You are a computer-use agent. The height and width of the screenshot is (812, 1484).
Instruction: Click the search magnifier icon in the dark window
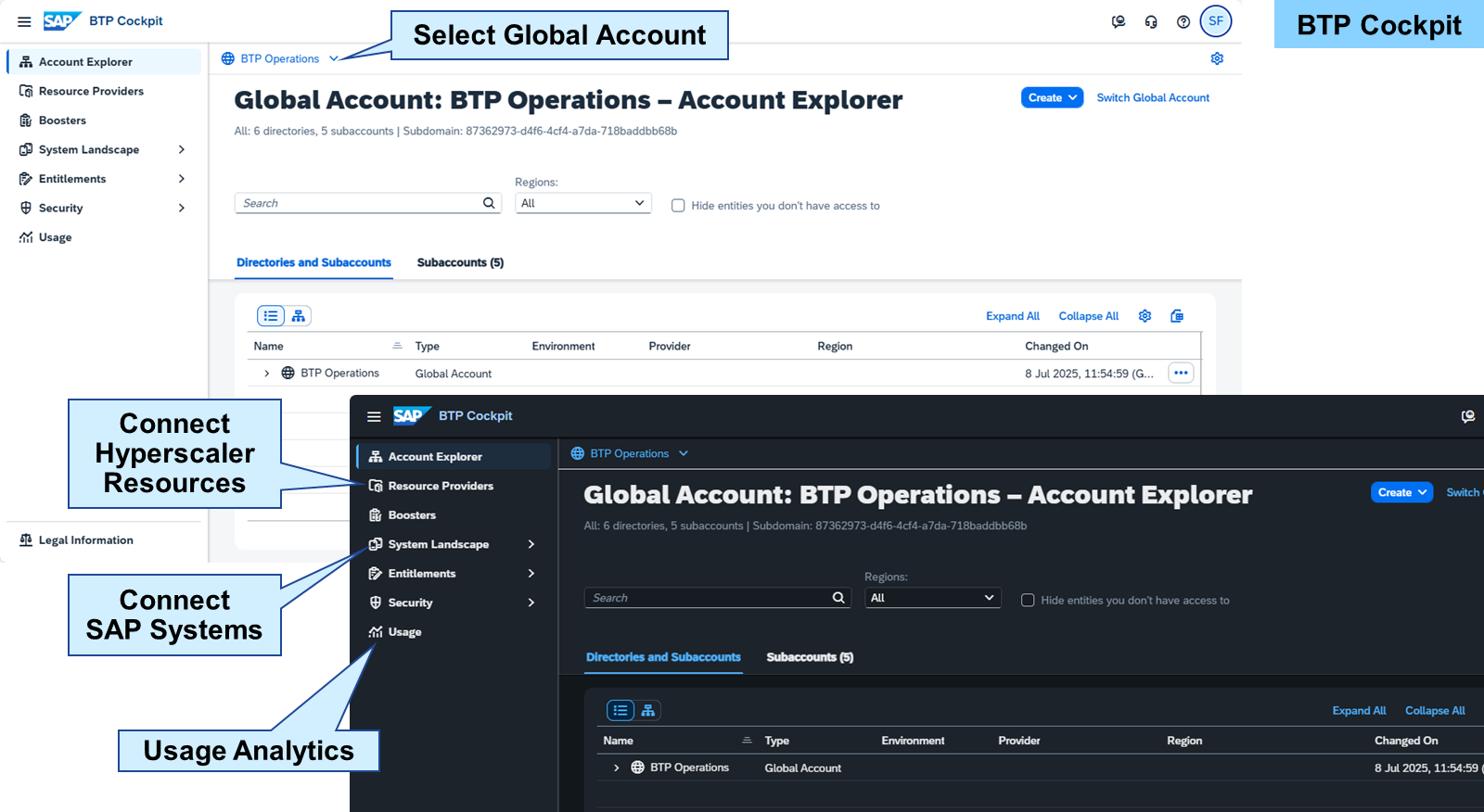838,598
